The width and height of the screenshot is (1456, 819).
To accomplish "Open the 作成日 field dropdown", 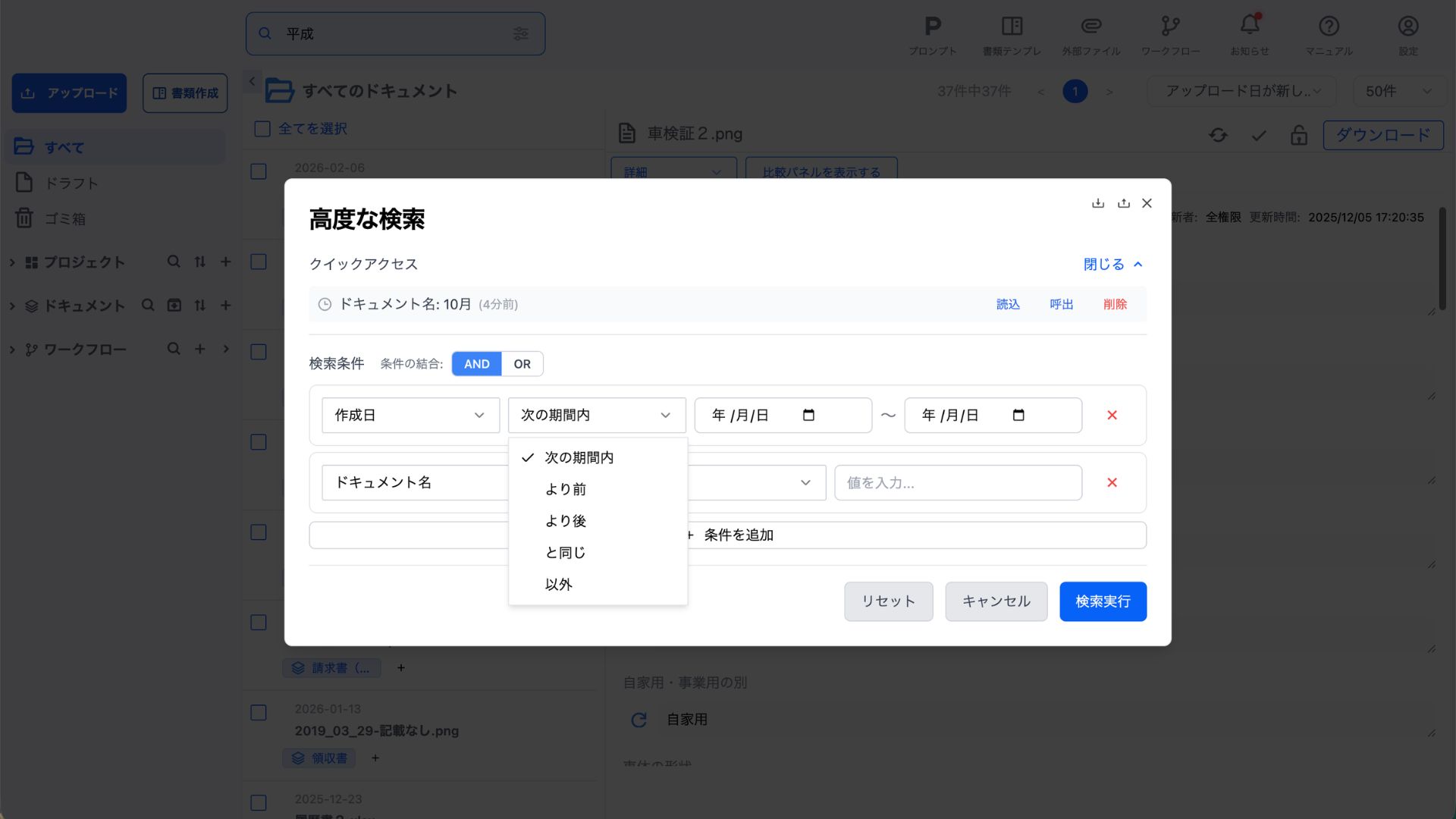I will (410, 415).
